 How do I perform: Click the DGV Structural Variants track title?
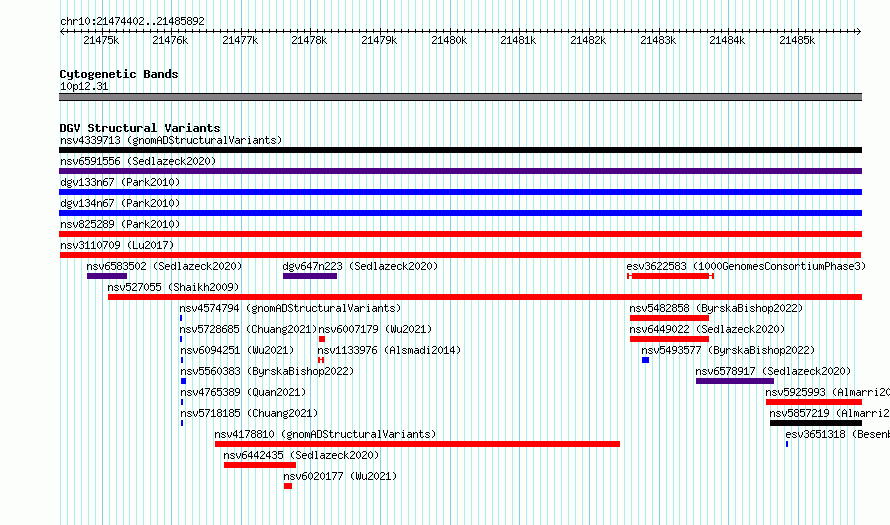140,128
